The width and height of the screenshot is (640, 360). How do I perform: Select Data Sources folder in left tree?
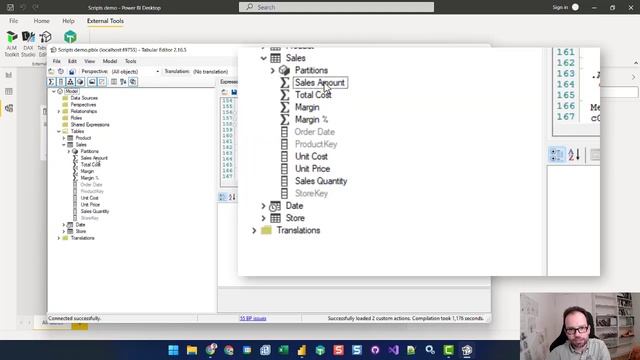(x=84, y=98)
